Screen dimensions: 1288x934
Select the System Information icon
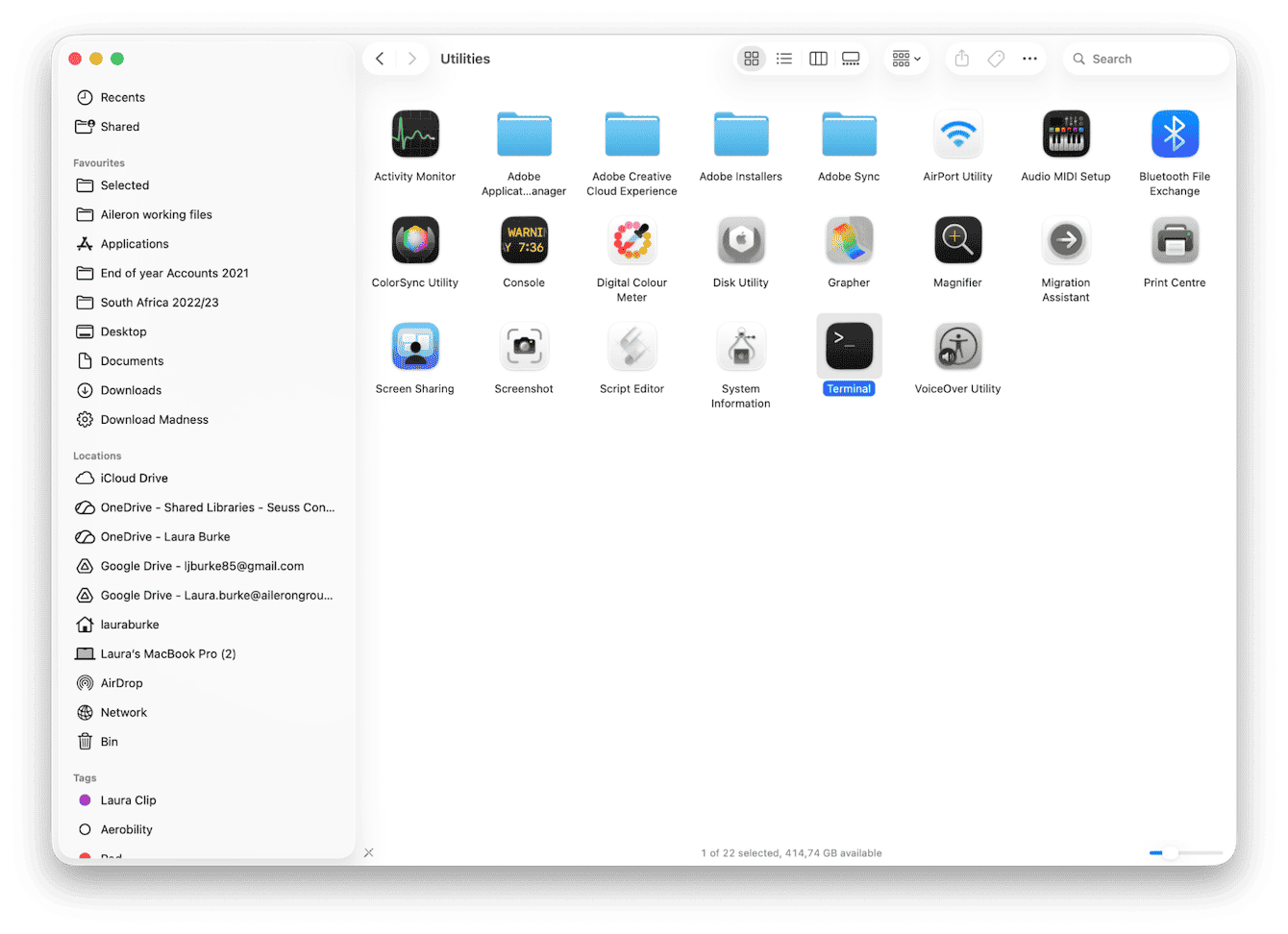point(740,346)
